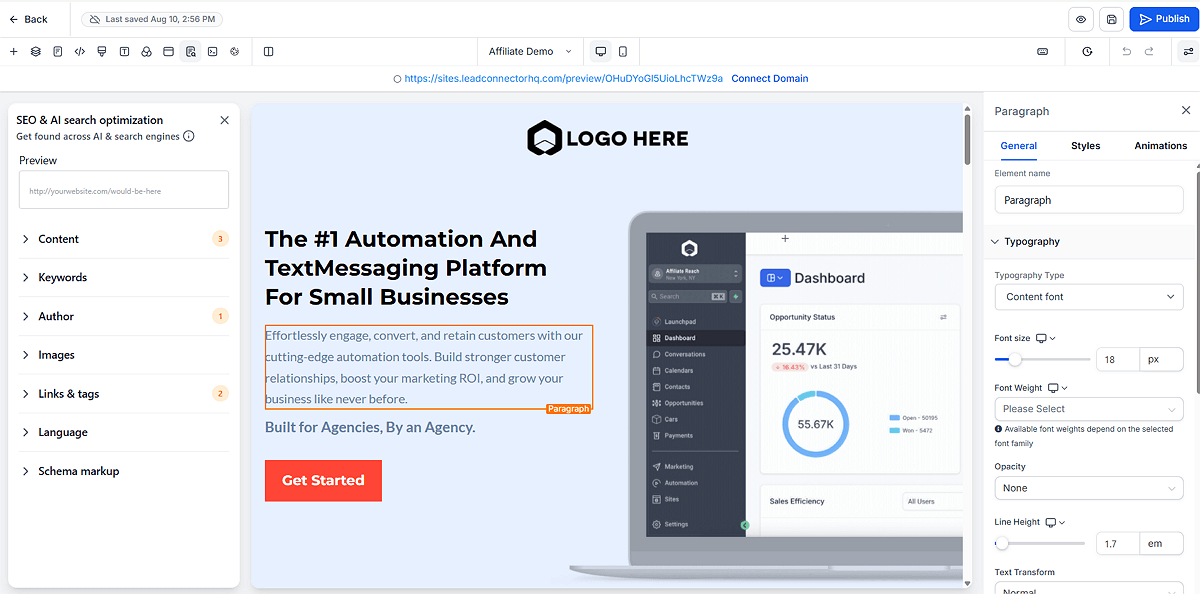1200x594 pixels.
Task: Edit the Element name field
Action: [1089, 200]
